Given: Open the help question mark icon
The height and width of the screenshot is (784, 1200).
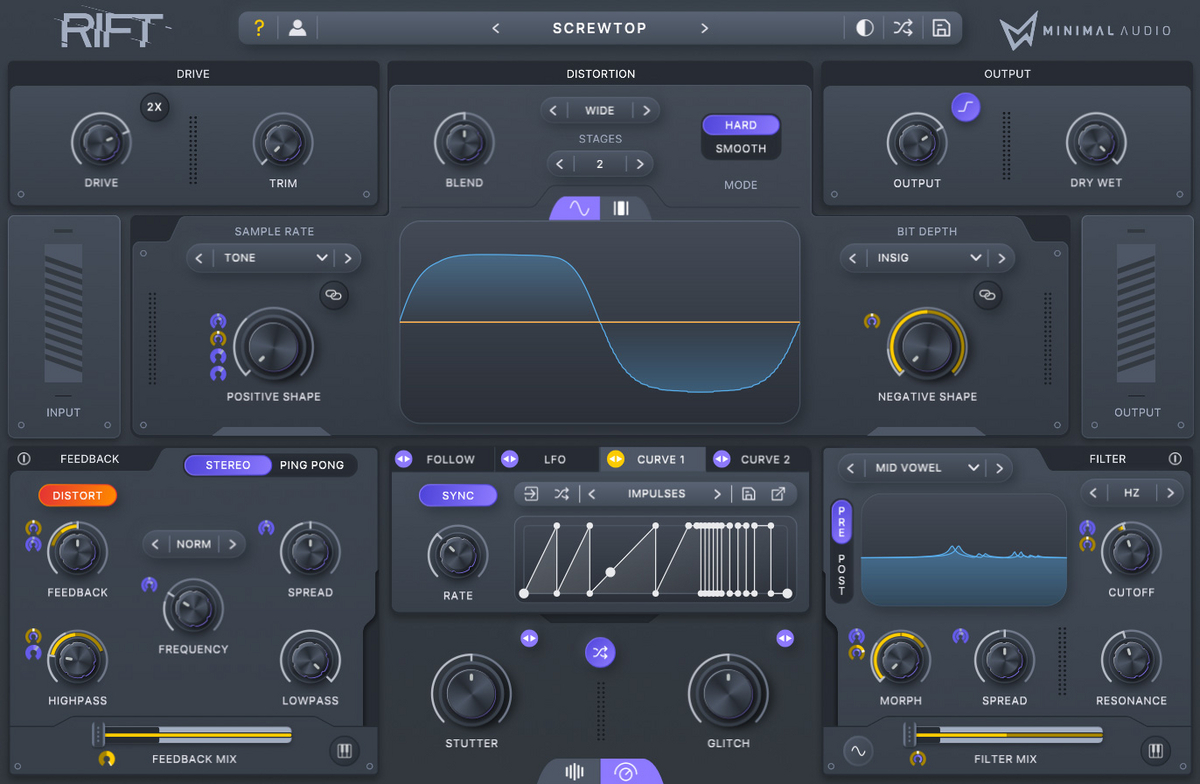Looking at the screenshot, I should [259, 28].
